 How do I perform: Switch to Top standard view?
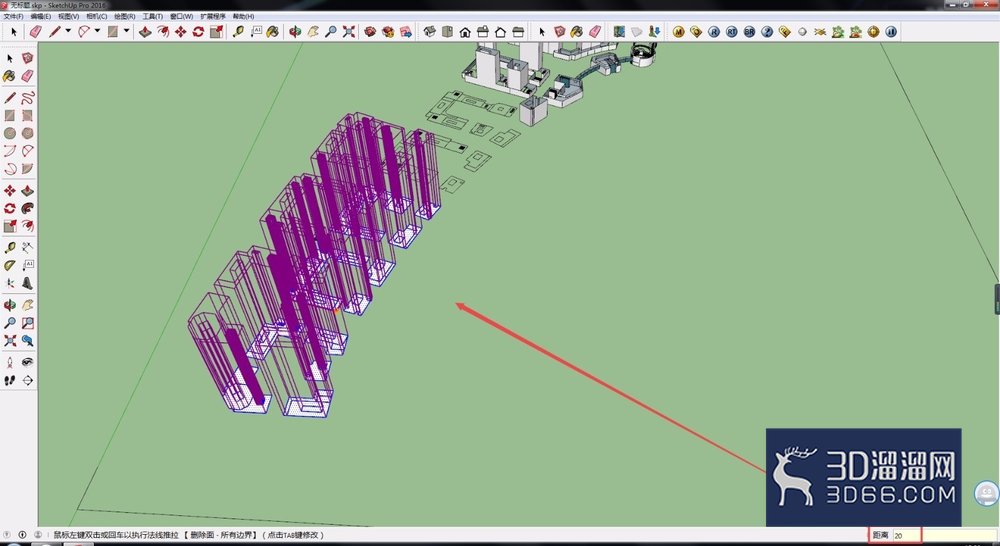point(448,31)
